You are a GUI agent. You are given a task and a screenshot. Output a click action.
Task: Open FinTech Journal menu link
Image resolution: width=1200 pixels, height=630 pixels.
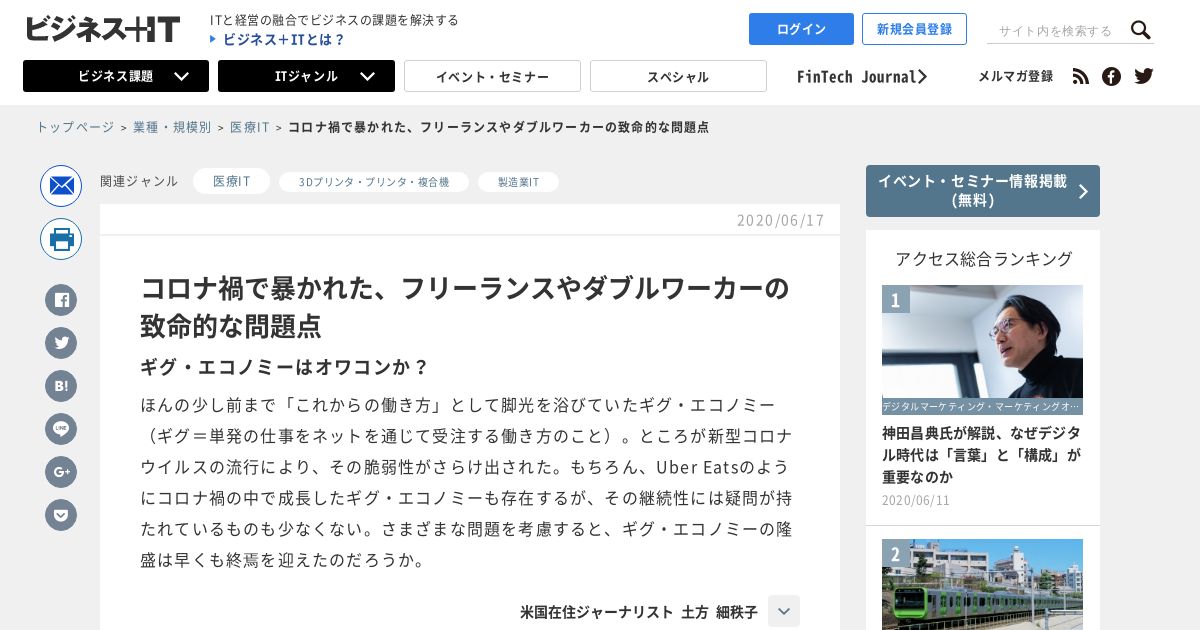coord(862,76)
